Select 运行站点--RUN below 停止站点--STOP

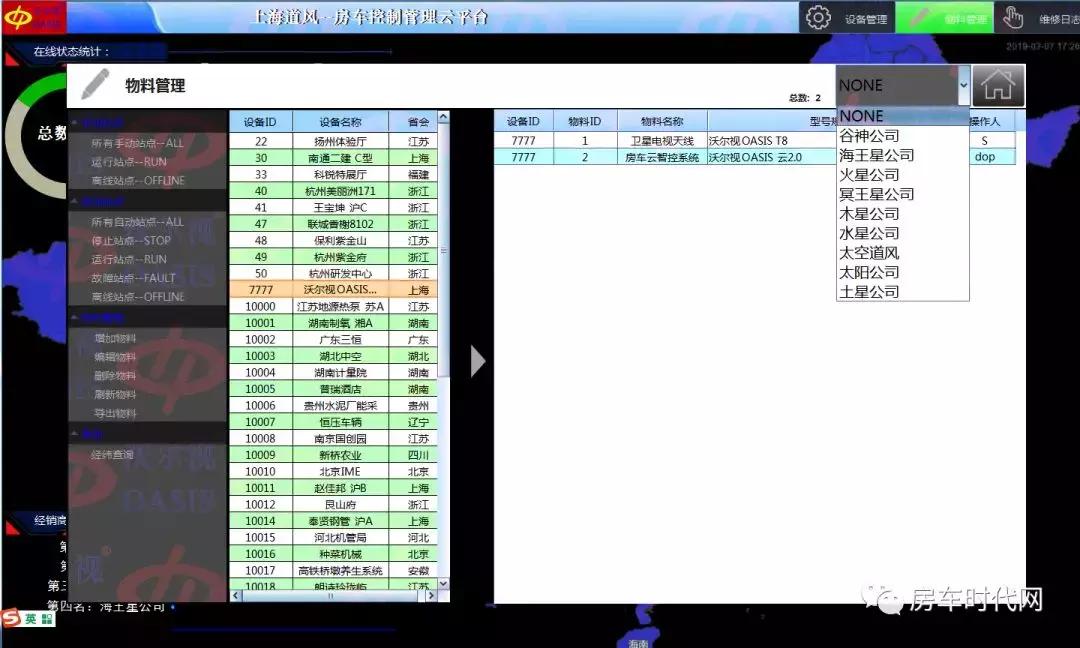[x=129, y=259]
